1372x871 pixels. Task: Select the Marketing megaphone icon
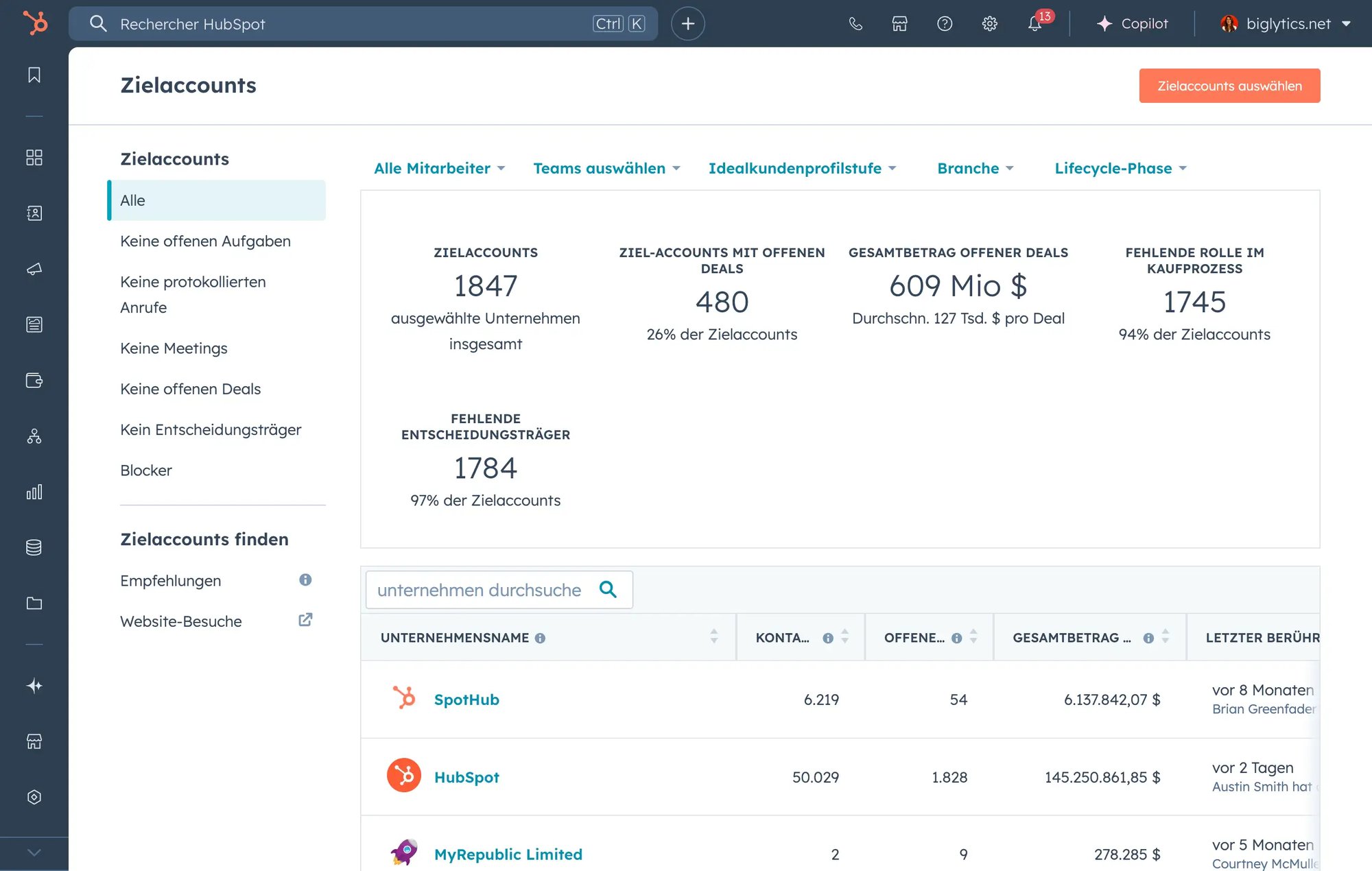[34, 269]
